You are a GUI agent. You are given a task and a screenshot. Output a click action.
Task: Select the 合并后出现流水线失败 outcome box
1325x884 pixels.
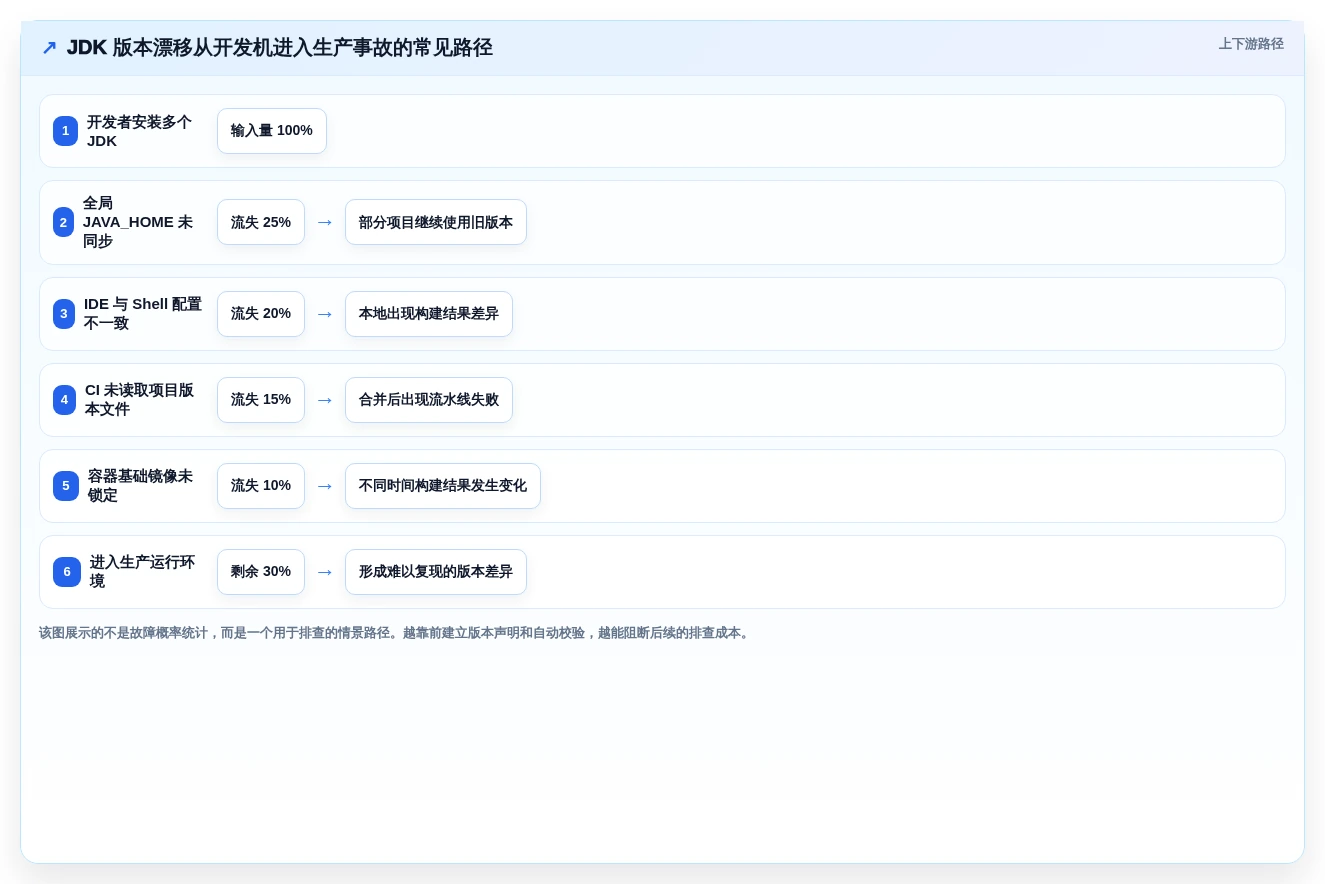click(429, 400)
